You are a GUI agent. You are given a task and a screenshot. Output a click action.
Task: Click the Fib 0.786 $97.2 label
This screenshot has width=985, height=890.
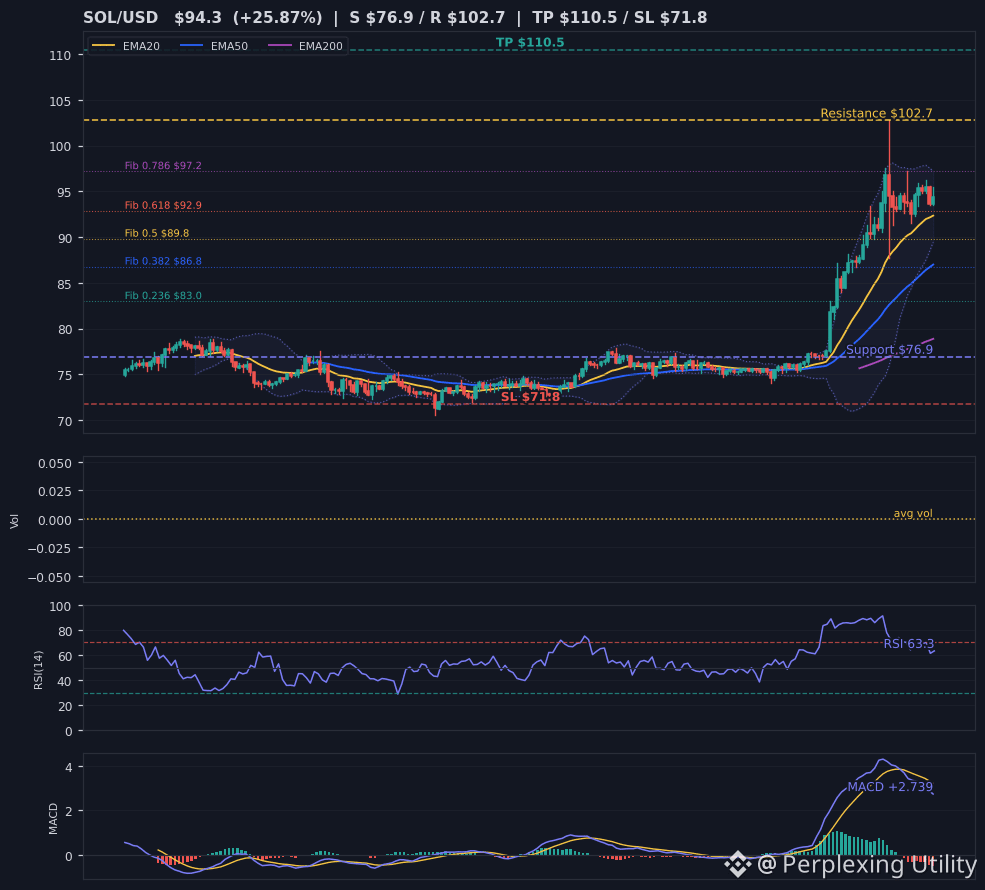(x=163, y=166)
